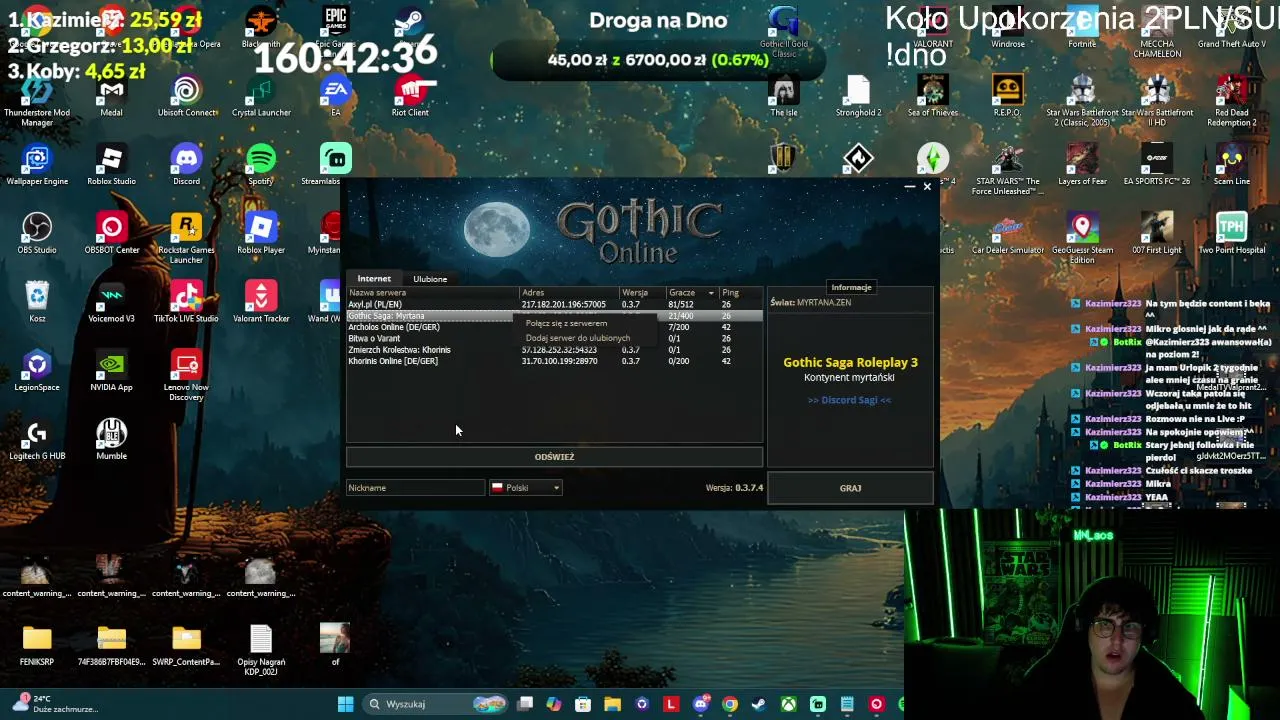Select the Gothic Saga: Myrtana server row
1280x720 pixels.
coord(554,316)
